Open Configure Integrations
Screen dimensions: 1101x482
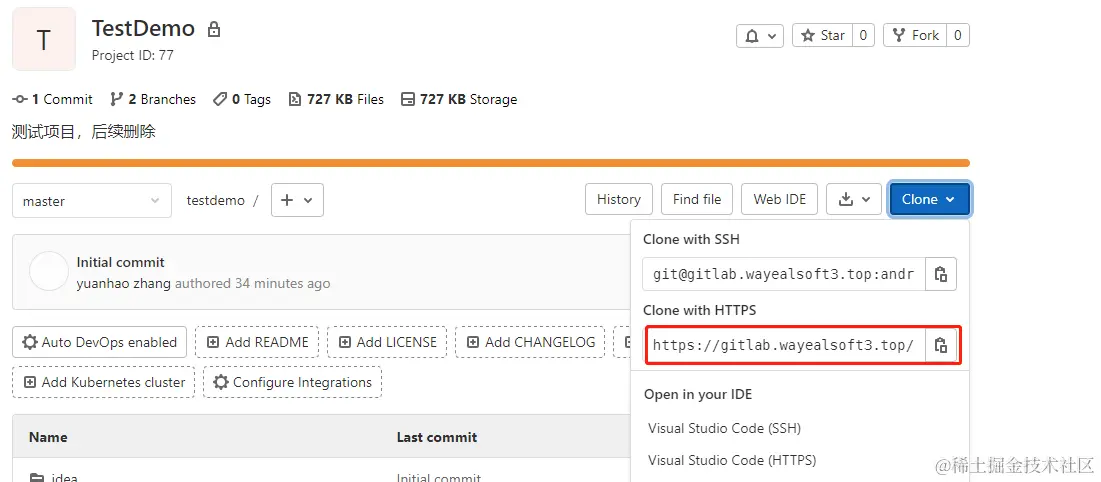coord(292,382)
